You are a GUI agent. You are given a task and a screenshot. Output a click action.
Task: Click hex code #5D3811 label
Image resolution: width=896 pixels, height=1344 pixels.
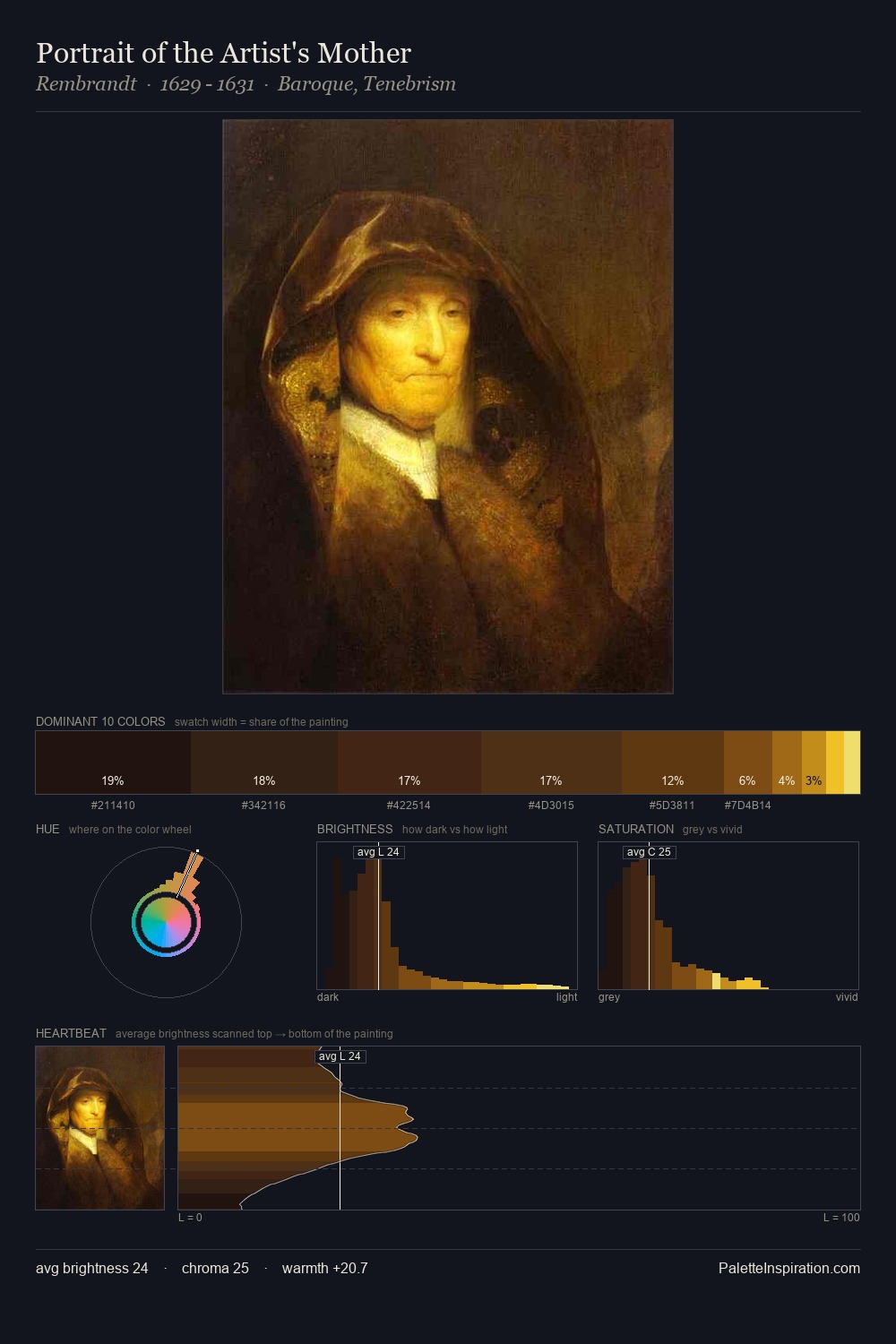672,806
